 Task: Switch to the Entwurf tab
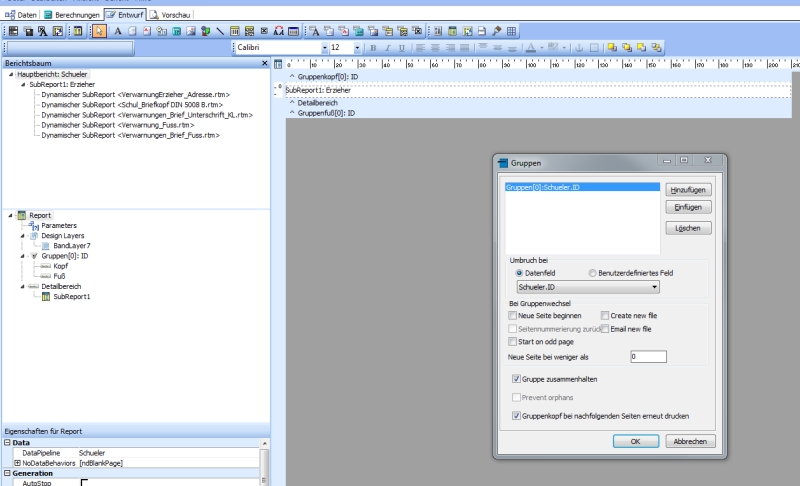(125, 15)
